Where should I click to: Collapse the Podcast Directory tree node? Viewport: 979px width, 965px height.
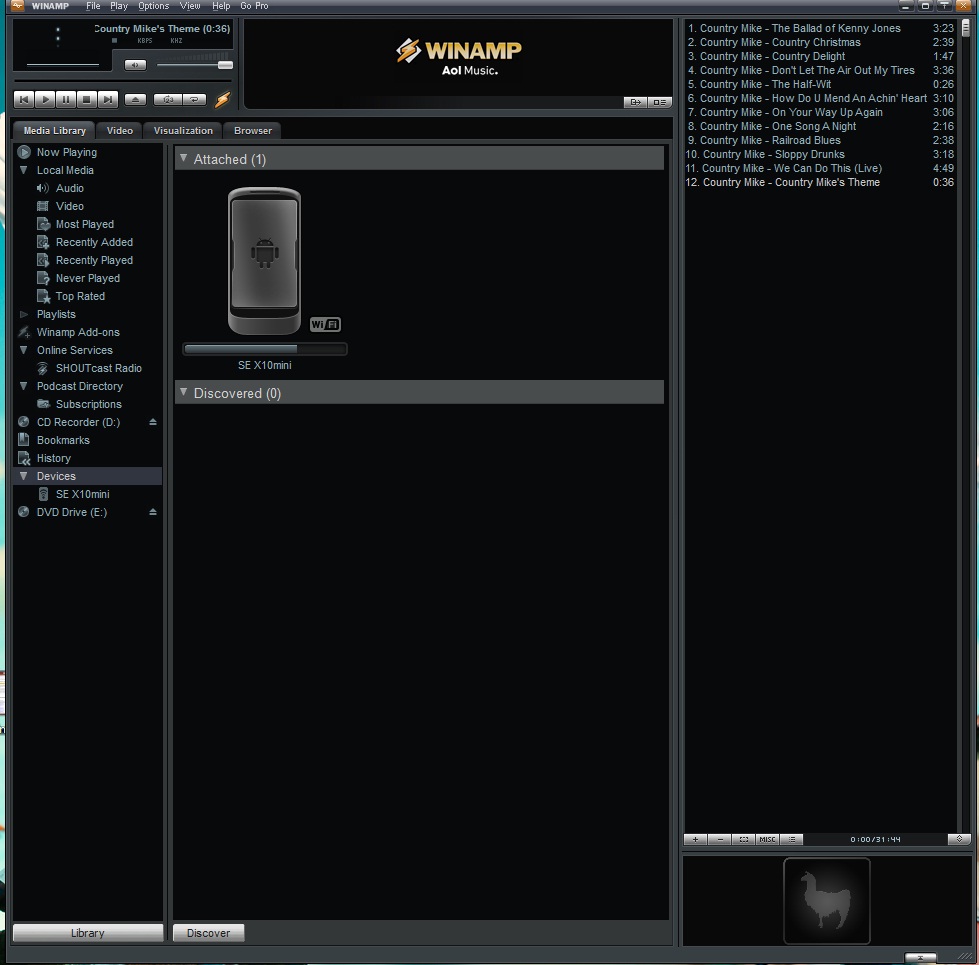pyautogui.click(x=24, y=386)
